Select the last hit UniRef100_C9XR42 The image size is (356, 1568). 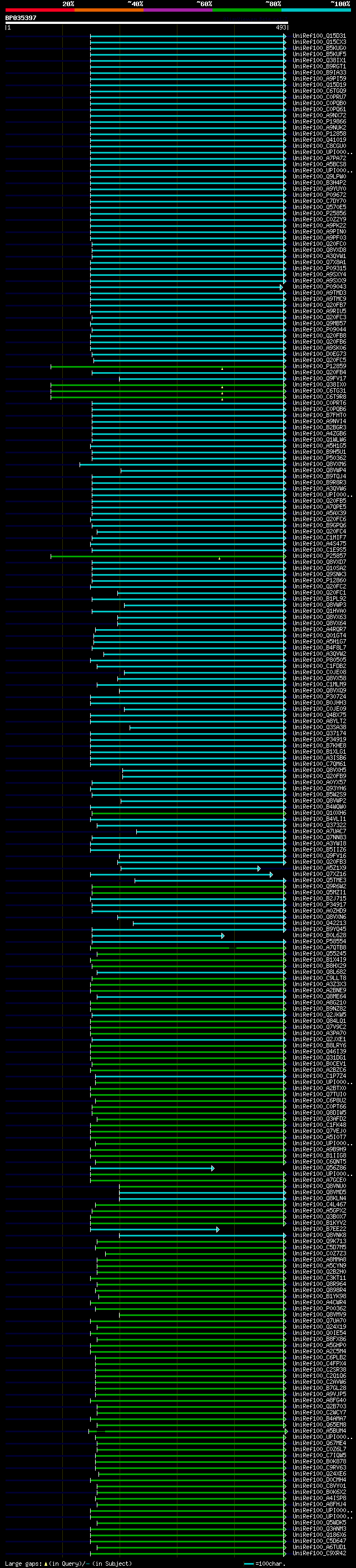pos(319,1553)
